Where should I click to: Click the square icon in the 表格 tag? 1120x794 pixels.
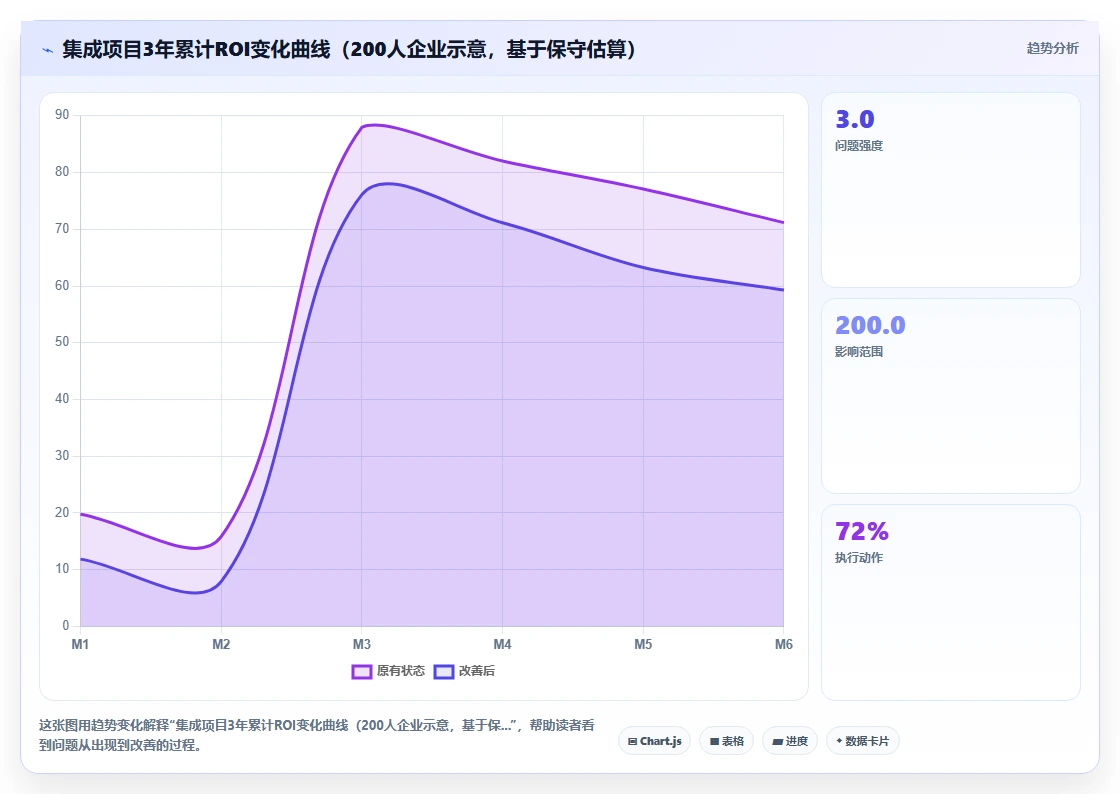(714, 742)
